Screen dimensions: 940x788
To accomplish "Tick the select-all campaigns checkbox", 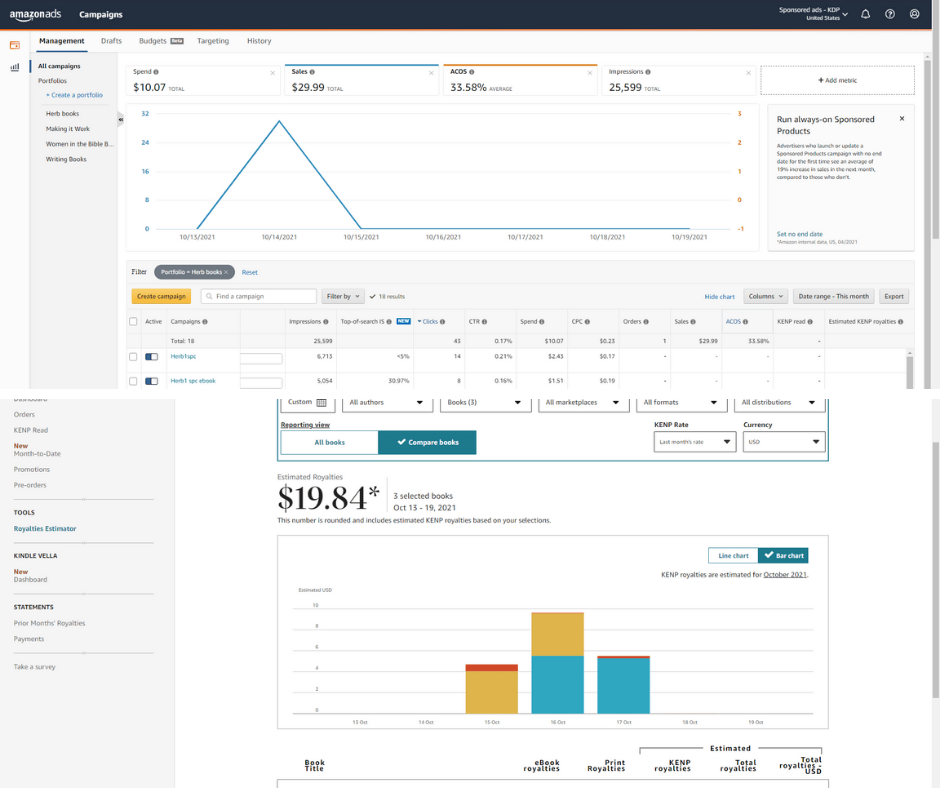I will (134, 322).
